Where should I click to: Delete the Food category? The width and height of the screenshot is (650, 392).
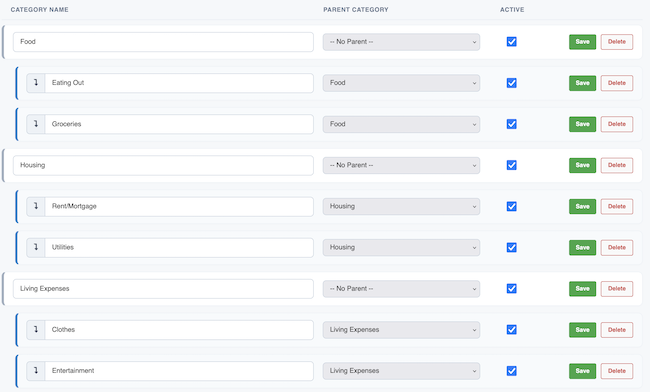(x=617, y=42)
